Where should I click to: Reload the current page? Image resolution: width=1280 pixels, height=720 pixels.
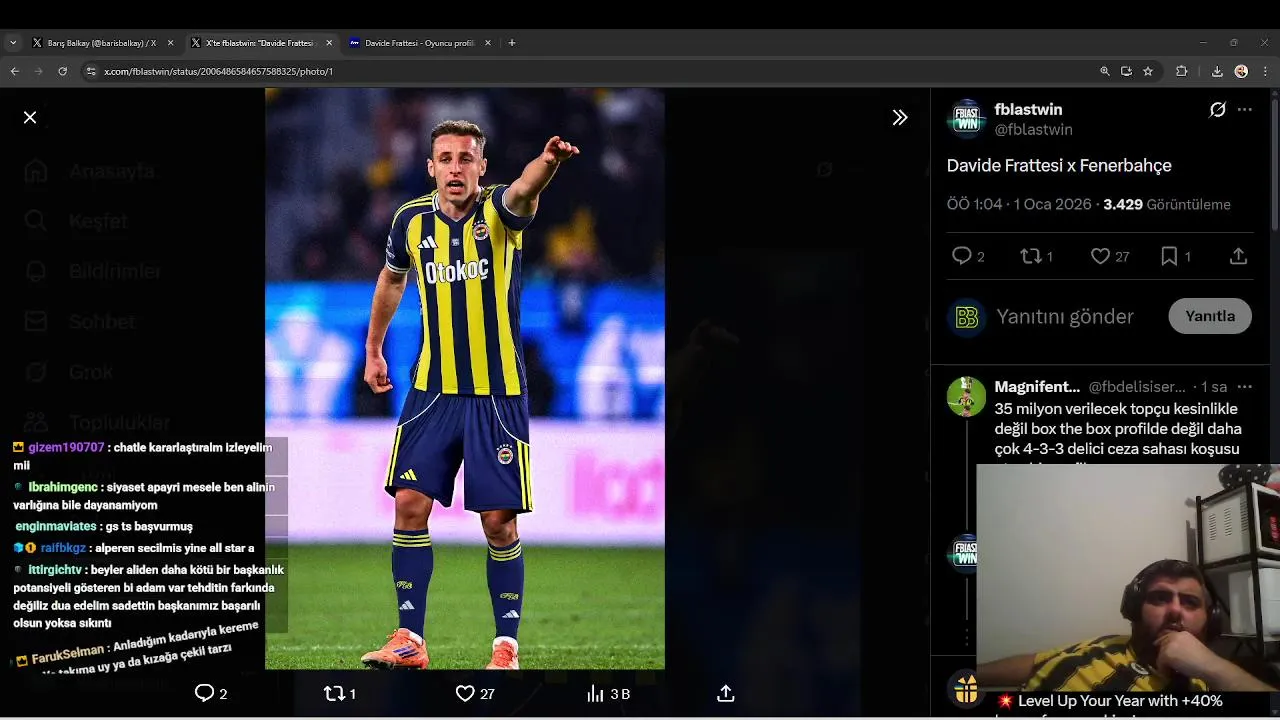point(62,71)
